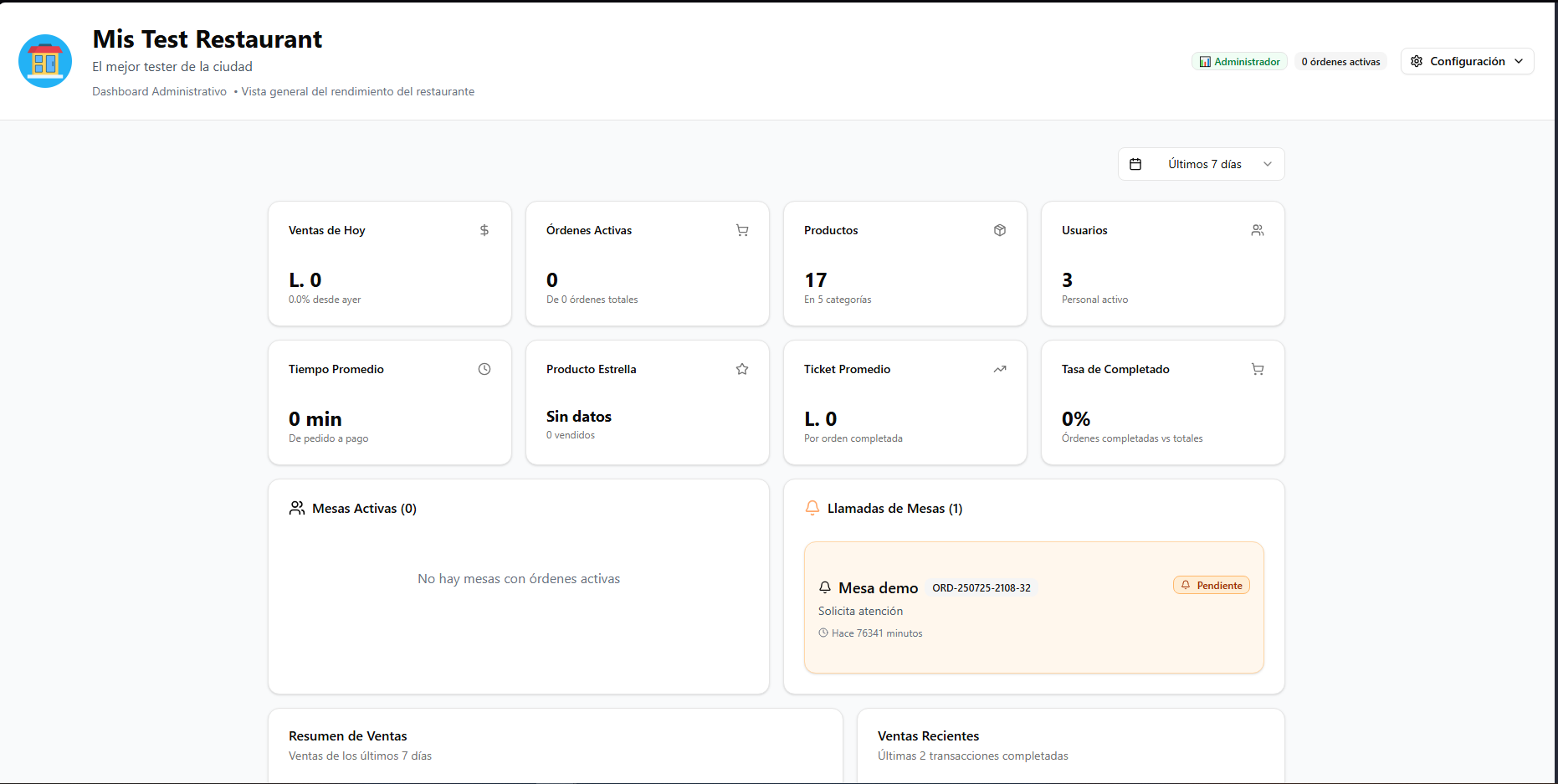The width and height of the screenshot is (1558, 784).
Task: Click 'El mejor tester de la ciudad' tagline
Action: [x=172, y=66]
